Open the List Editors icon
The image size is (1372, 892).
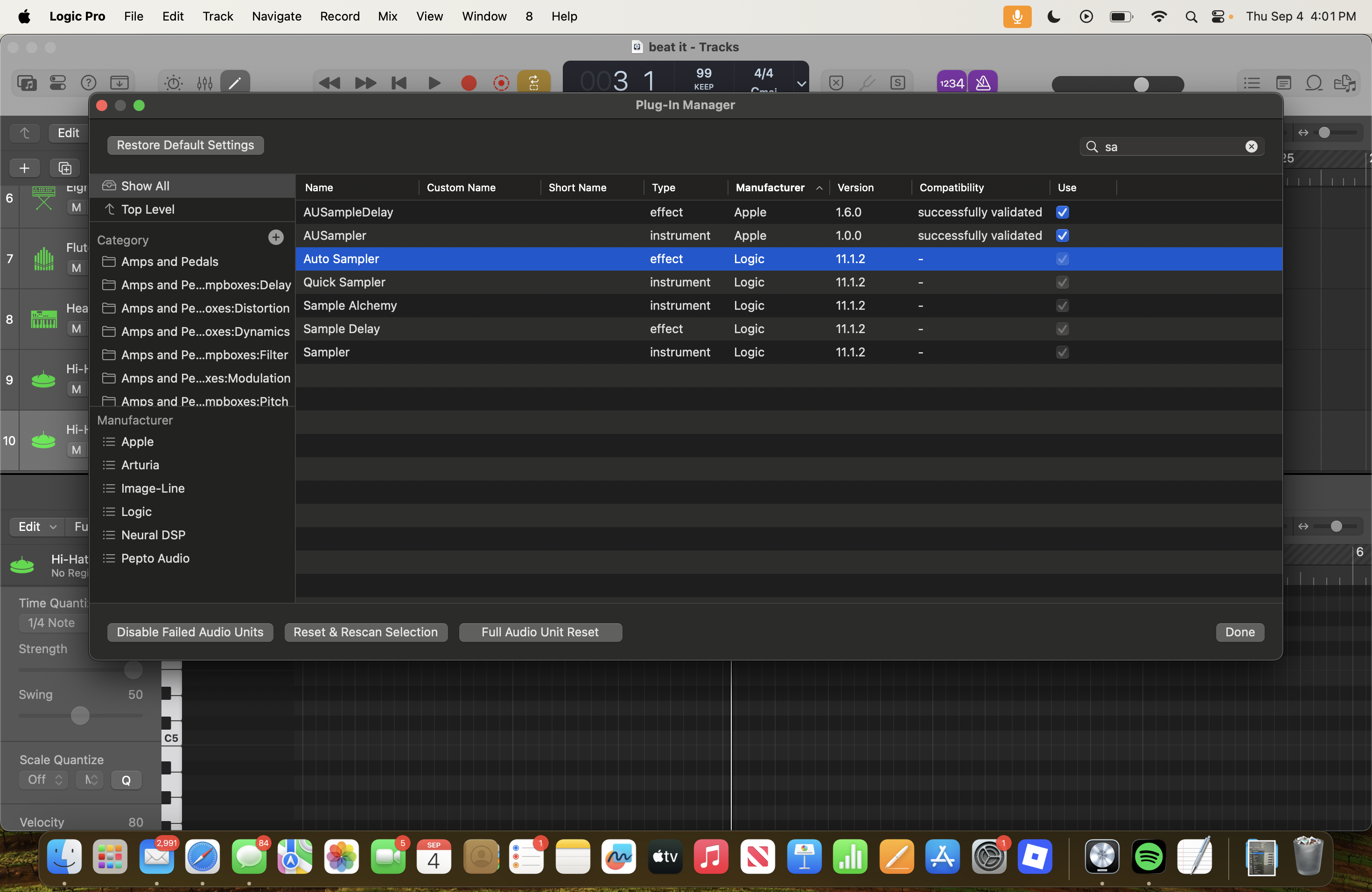point(1252,83)
